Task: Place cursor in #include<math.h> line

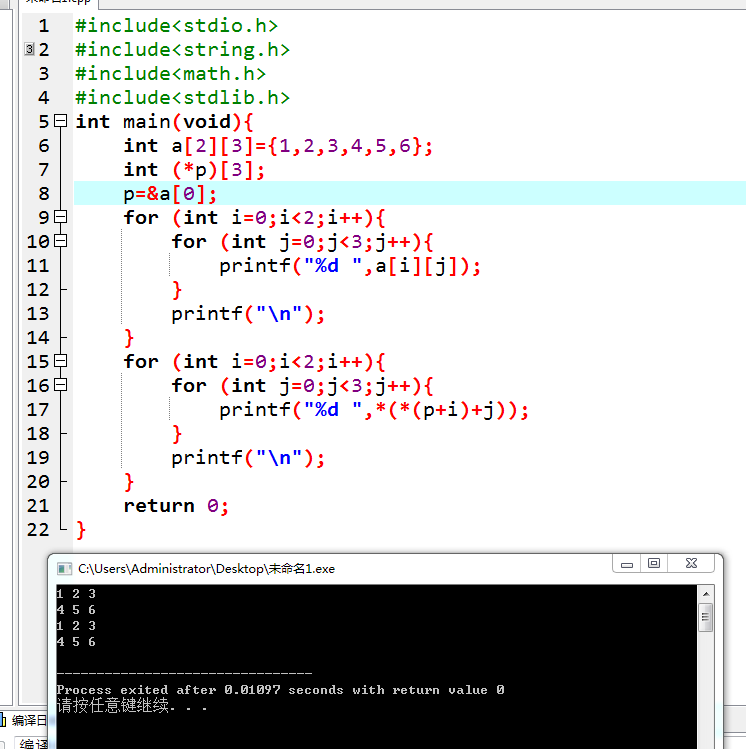Action: (171, 74)
